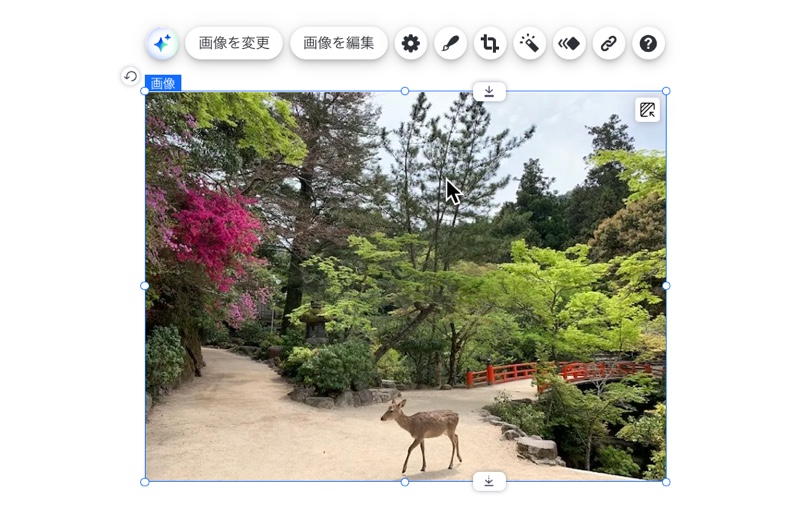Click the top-right resize handle
Screen dimensions: 800x510
pos(666,91)
